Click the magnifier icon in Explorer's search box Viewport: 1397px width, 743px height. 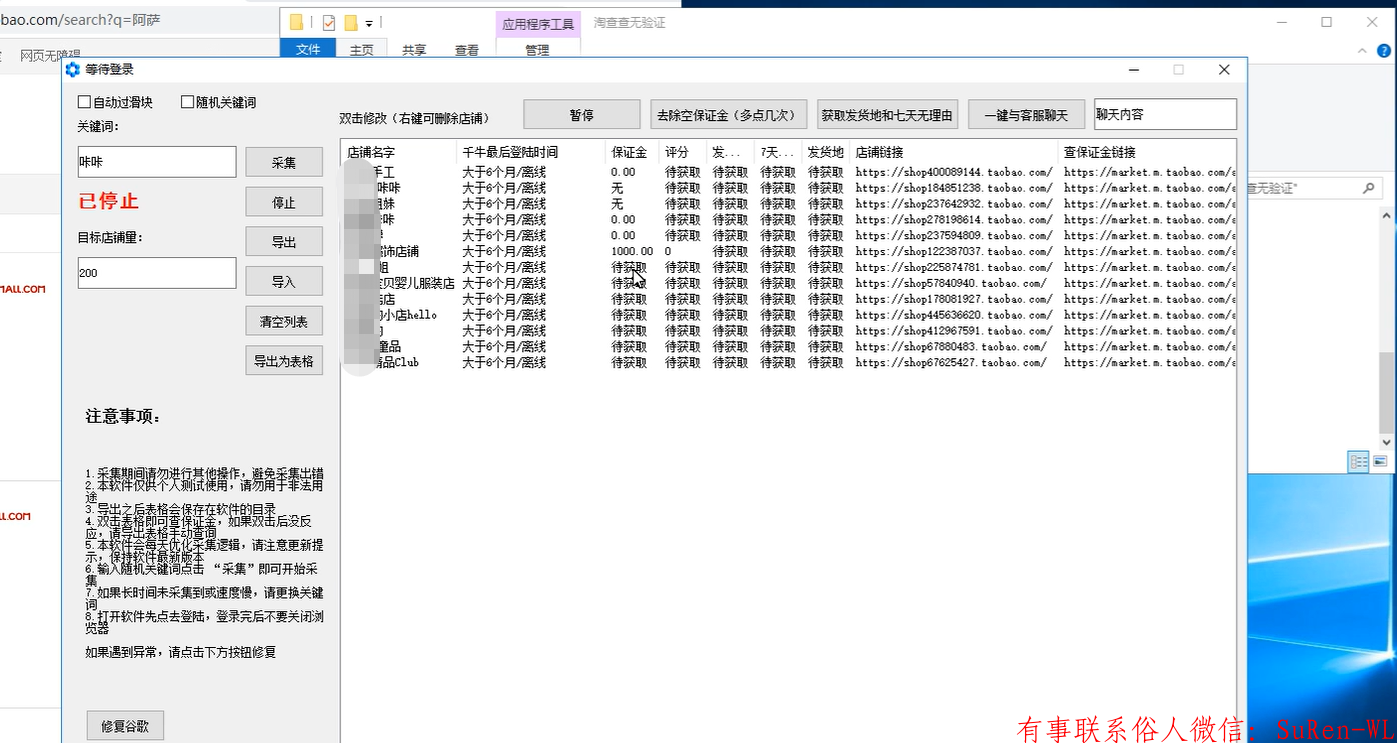(1368, 188)
